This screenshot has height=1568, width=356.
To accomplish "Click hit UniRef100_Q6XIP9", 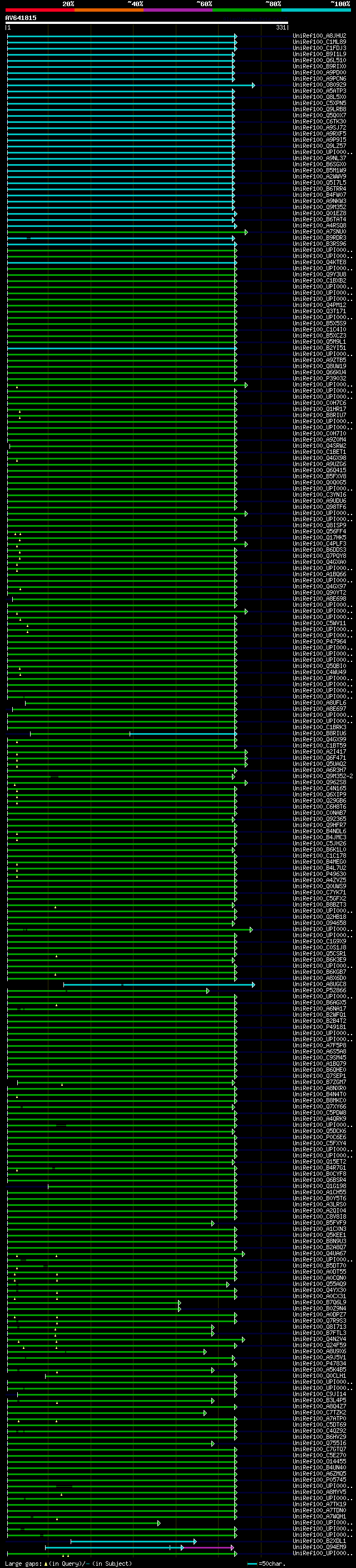I will pos(319,794).
